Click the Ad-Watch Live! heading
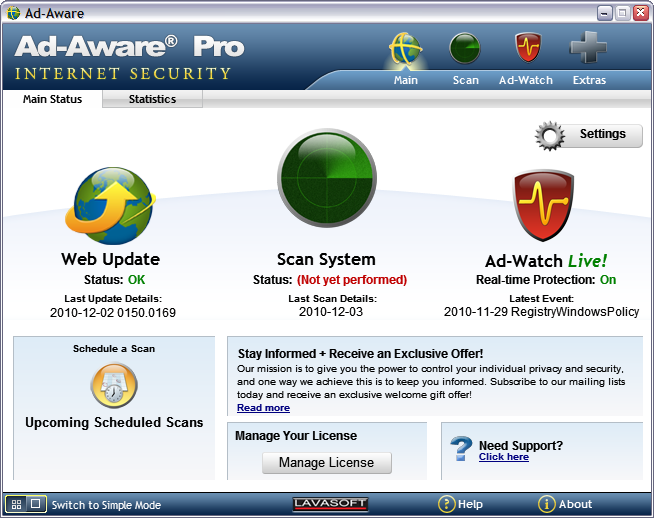The image size is (654, 518). click(546, 261)
